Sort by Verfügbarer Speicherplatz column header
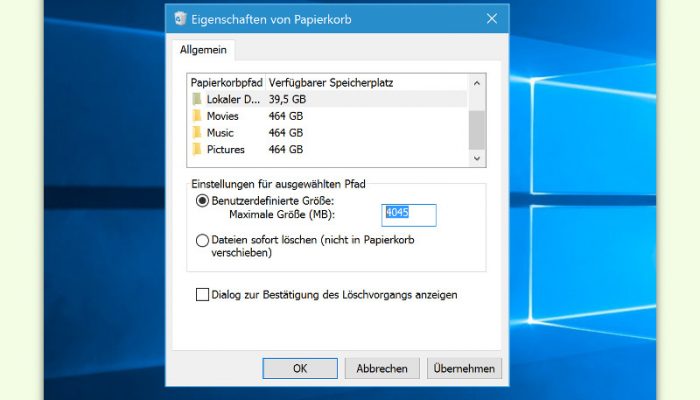Image resolution: width=700 pixels, height=400 pixels. [x=331, y=83]
